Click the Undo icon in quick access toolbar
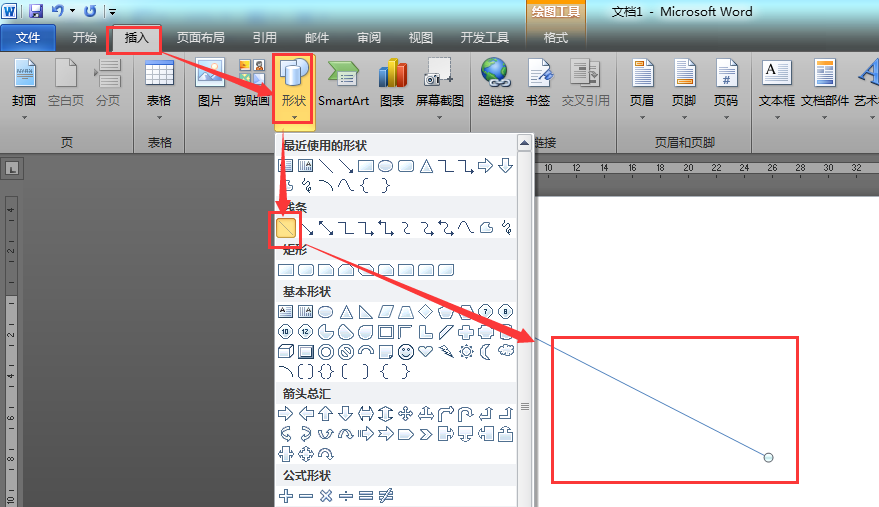 (x=58, y=11)
